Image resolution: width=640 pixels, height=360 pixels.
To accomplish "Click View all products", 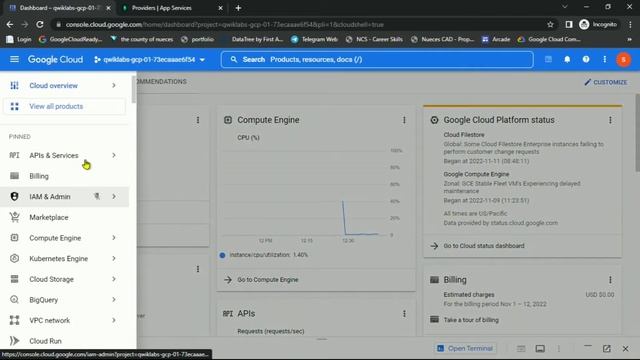I will (x=64, y=107).
